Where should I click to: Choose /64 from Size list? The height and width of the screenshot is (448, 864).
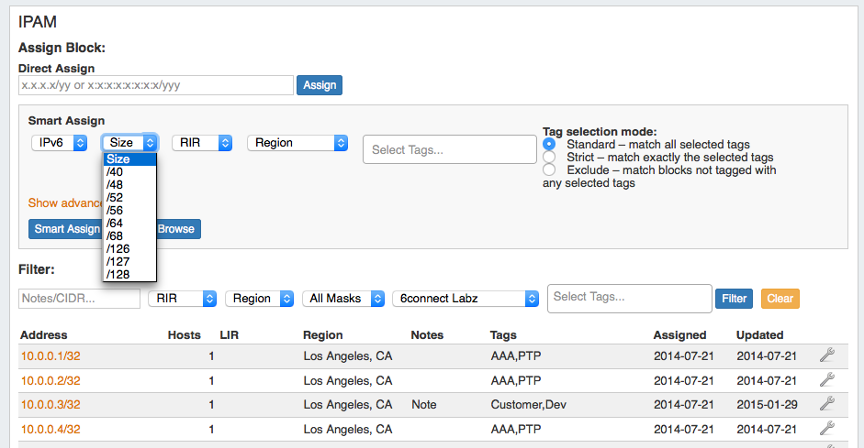115,222
